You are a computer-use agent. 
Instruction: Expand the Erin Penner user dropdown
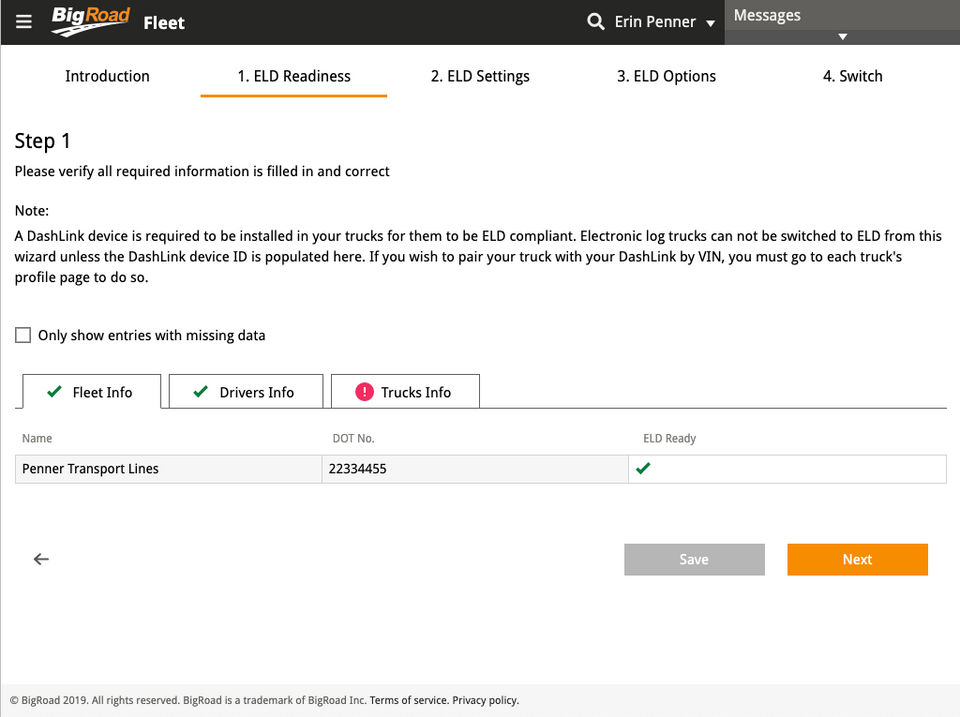710,23
